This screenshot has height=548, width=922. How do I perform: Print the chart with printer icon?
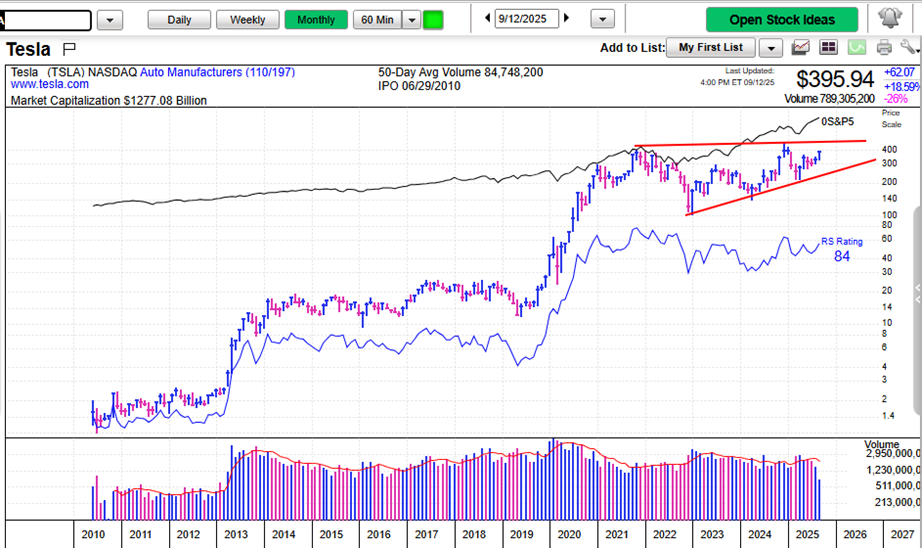884,47
